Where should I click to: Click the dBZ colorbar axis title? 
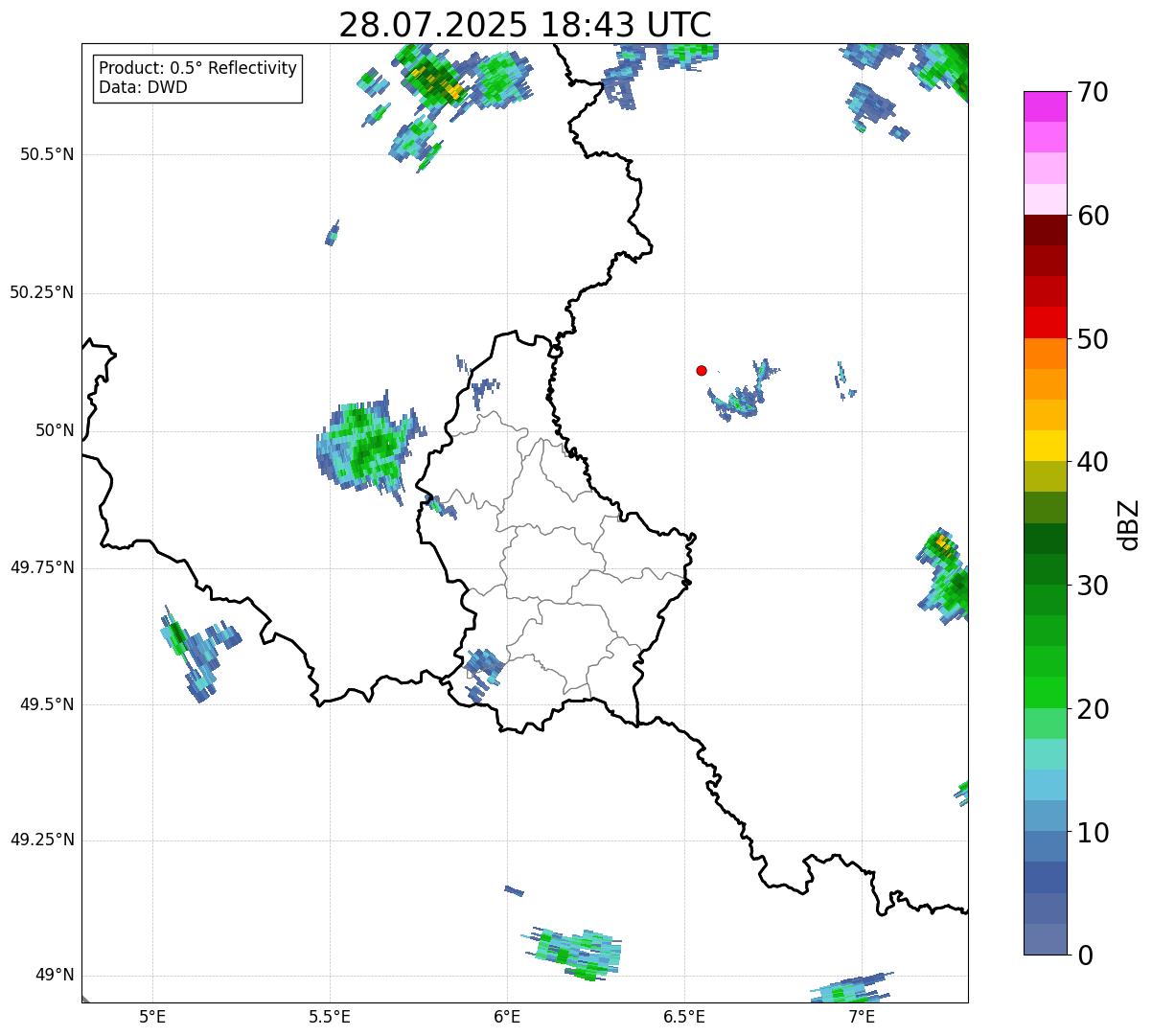[x=1130, y=524]
